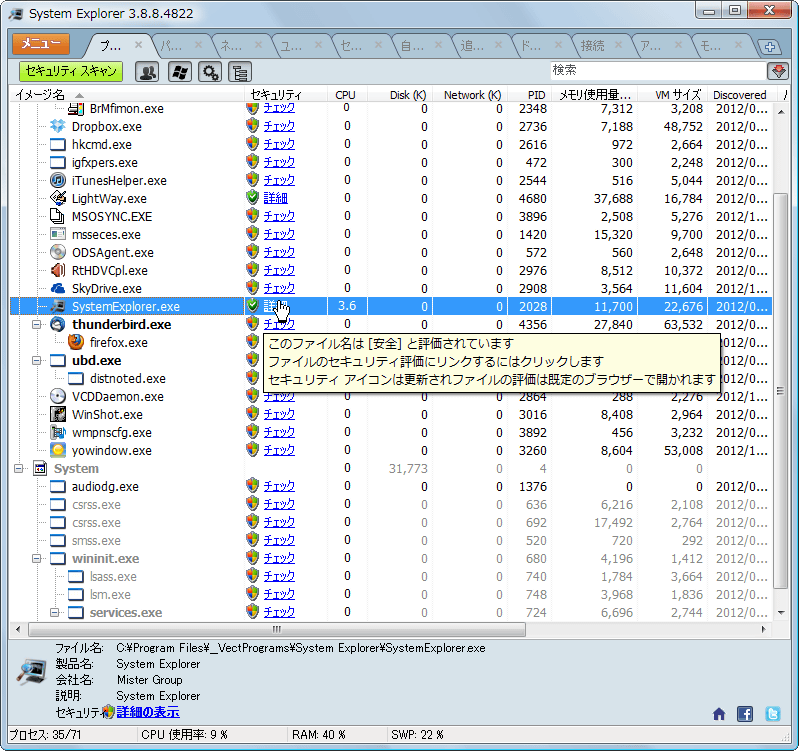
Task: Select the distnoted.exe process row
Action: click(x=391, y=379)
